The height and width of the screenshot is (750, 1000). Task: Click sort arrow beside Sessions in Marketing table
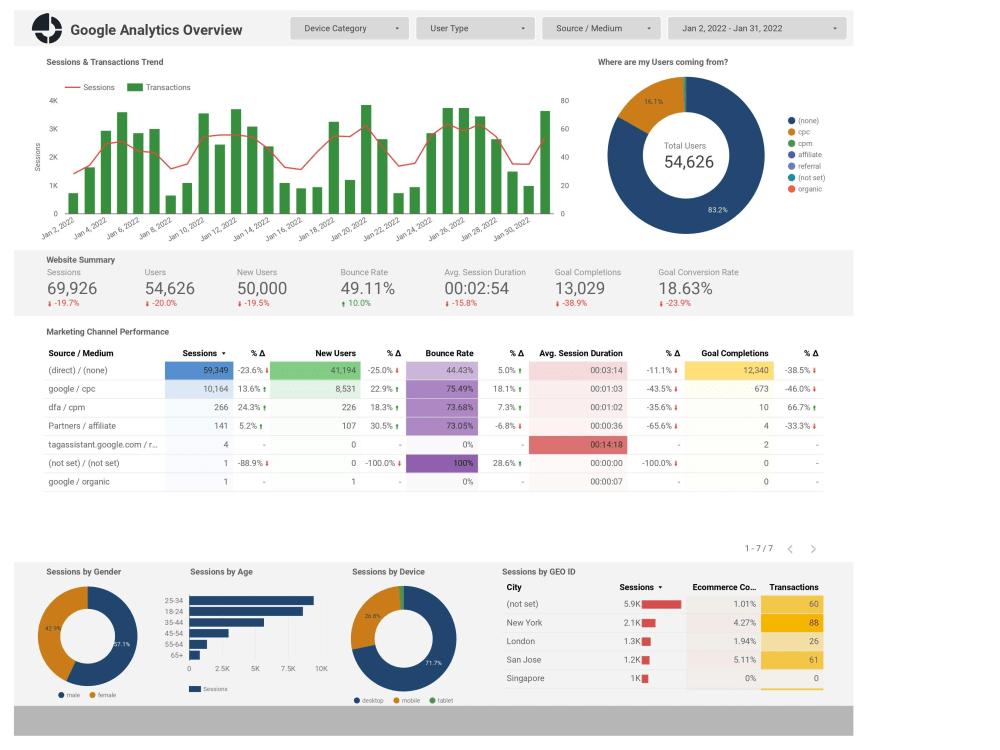223,353
